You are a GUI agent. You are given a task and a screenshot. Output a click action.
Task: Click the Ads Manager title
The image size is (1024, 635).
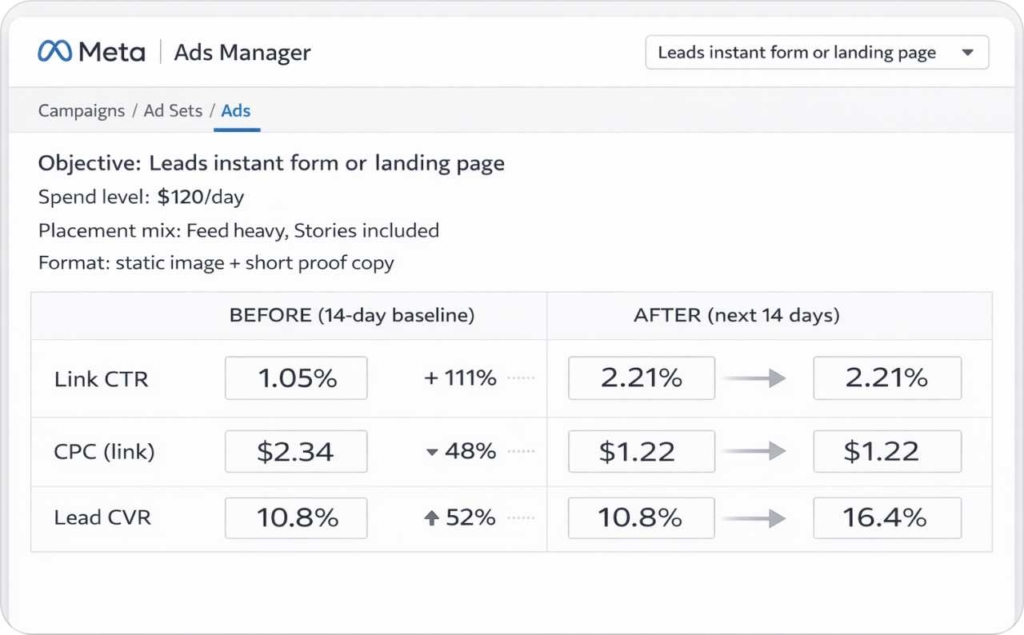(242, 52)
